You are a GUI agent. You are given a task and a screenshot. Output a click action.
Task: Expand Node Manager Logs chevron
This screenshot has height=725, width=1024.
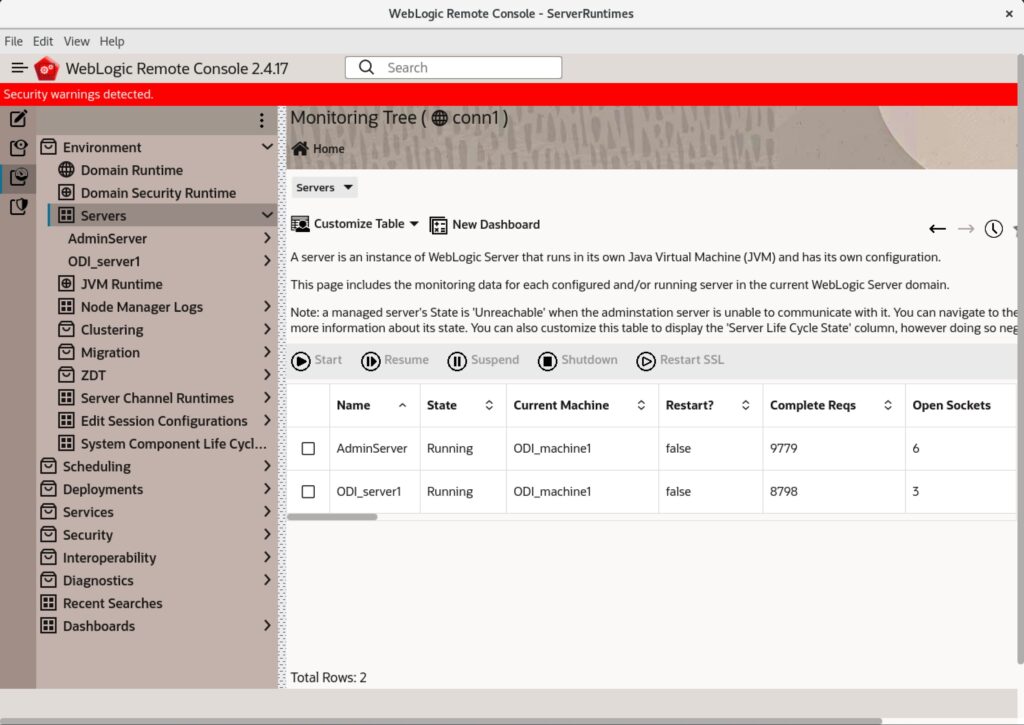coord(267,306)
